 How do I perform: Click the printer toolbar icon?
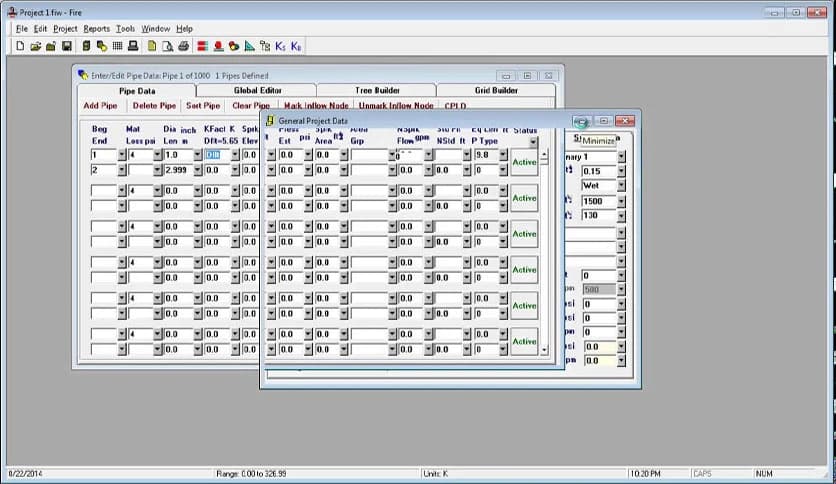point(183,46)
